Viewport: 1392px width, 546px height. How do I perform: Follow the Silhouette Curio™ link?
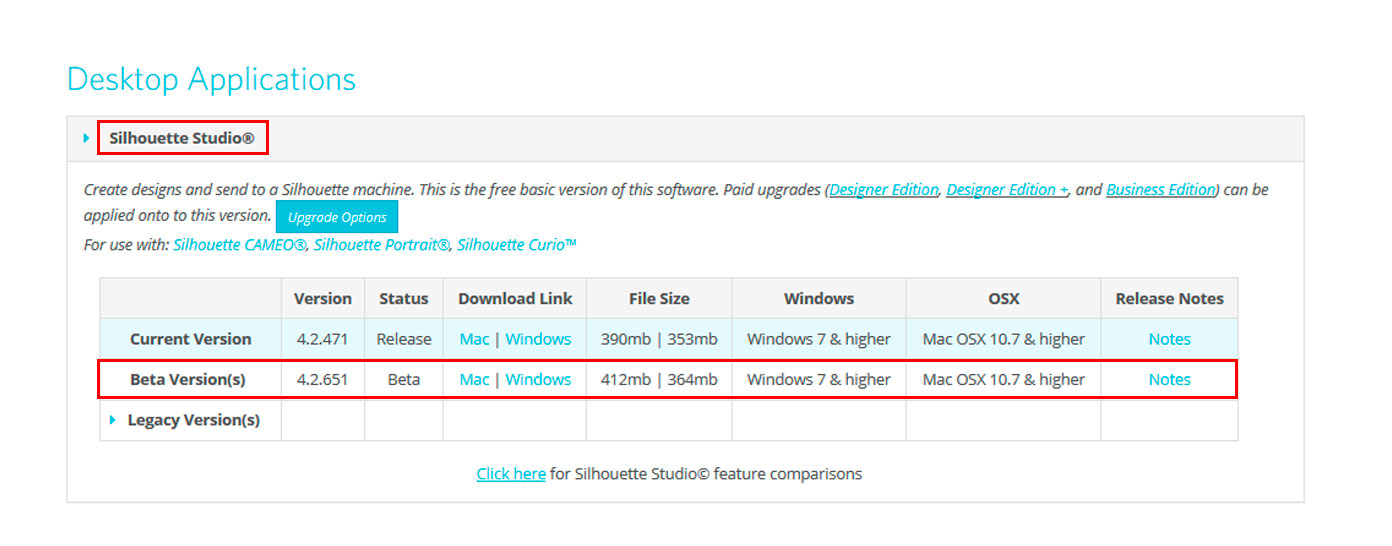pos(517,244)
